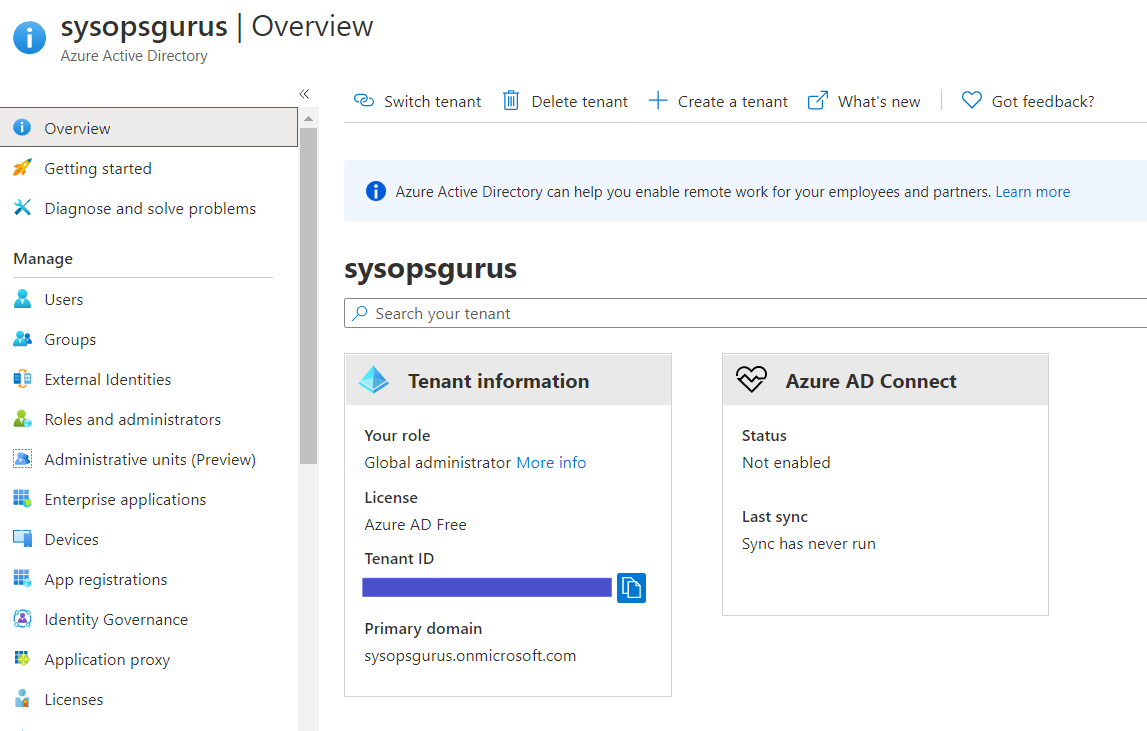The height and width of the screenshot is (731, 1147).
Task: Click the Diagnose and solve problems wrench icon
Action: (23, 208)
